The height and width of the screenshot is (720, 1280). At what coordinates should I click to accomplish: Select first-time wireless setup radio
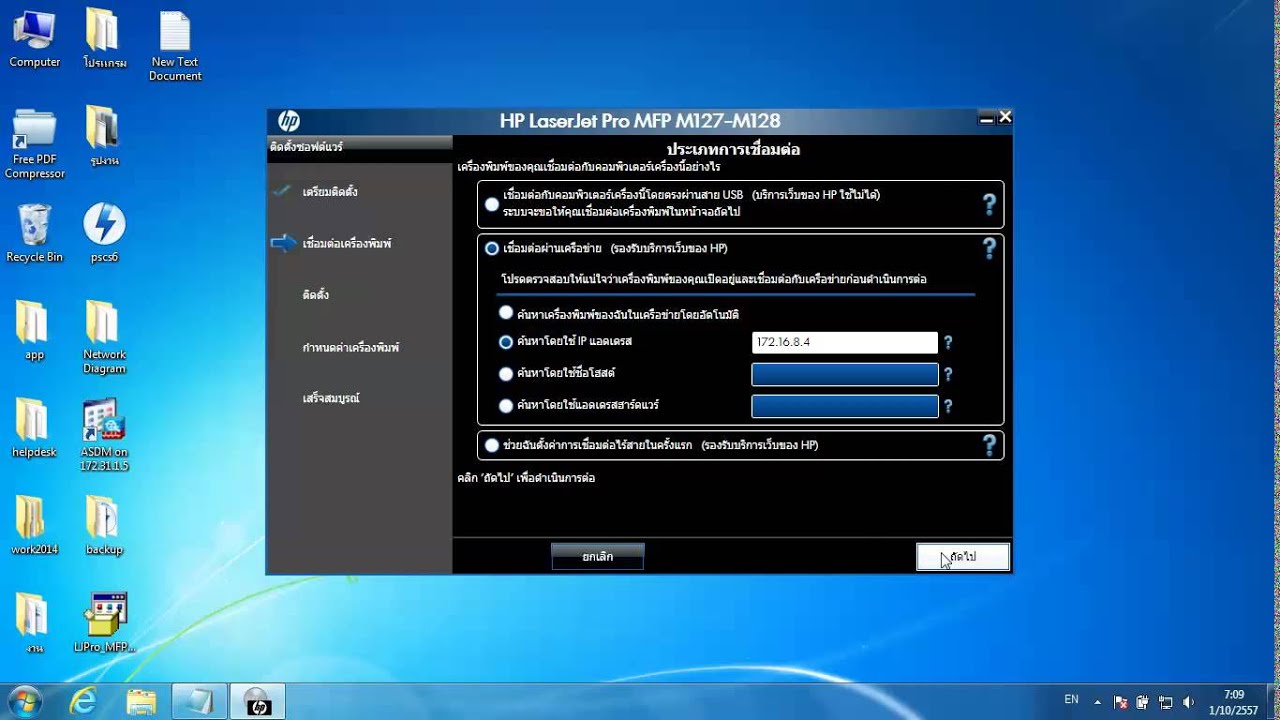(491, 445)
